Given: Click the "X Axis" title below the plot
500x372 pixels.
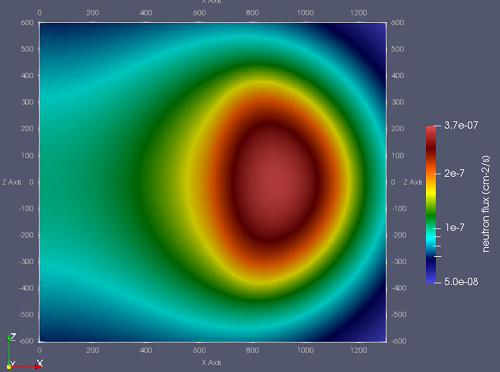Looking at the screenshot, I should [x=211, y=362].
